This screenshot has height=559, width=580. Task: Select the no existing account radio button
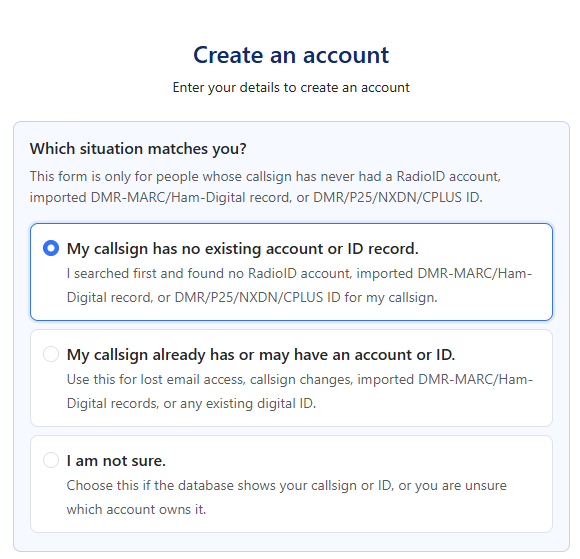coord(51,248)
